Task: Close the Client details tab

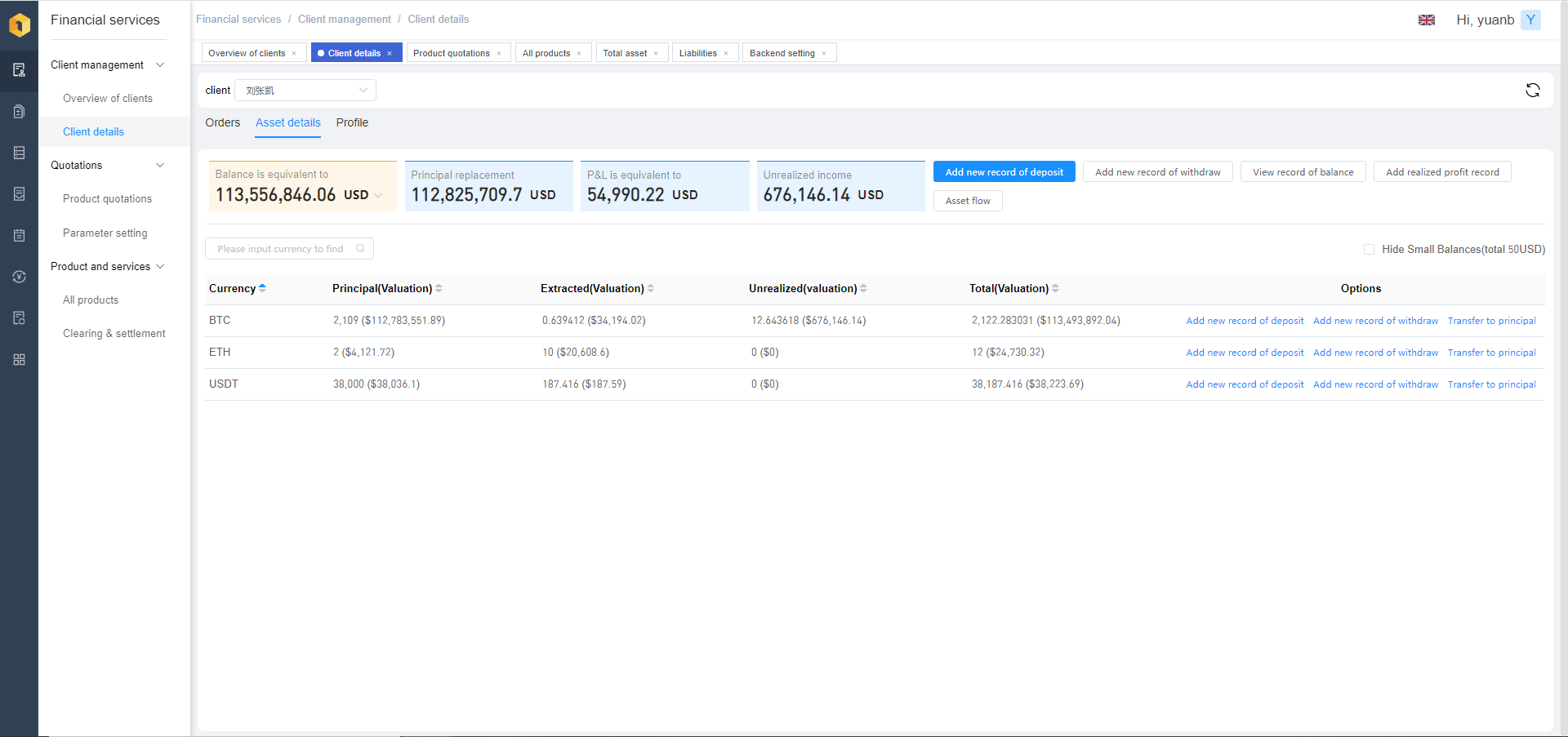Action: (x=390, y=54)
